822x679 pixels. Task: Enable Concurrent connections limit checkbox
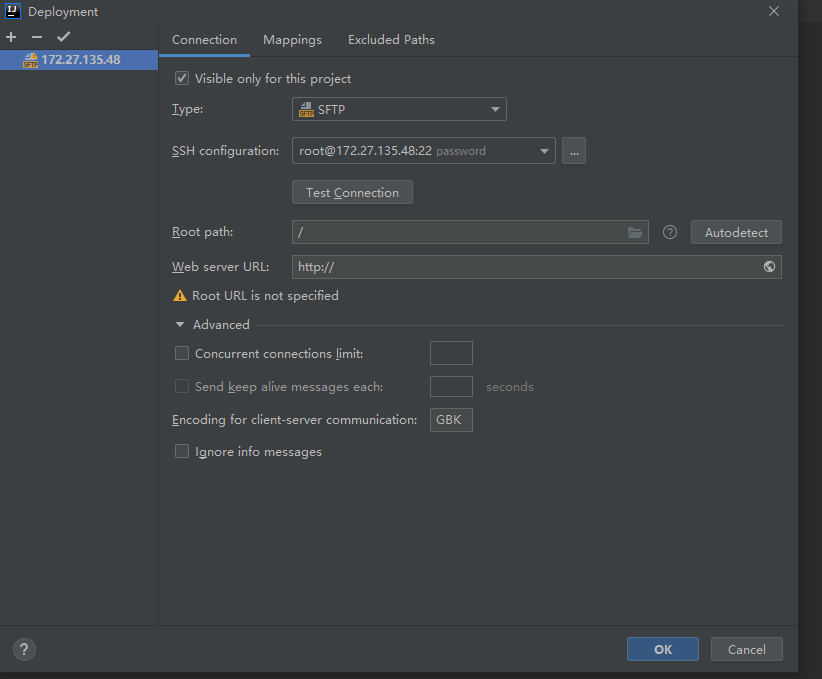tap(182, 353)
